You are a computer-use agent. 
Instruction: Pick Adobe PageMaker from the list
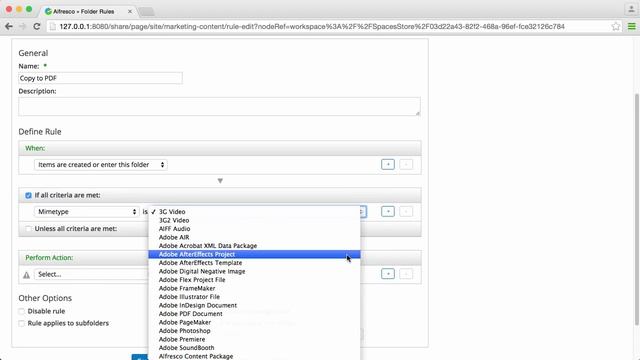tap(254, 322)
